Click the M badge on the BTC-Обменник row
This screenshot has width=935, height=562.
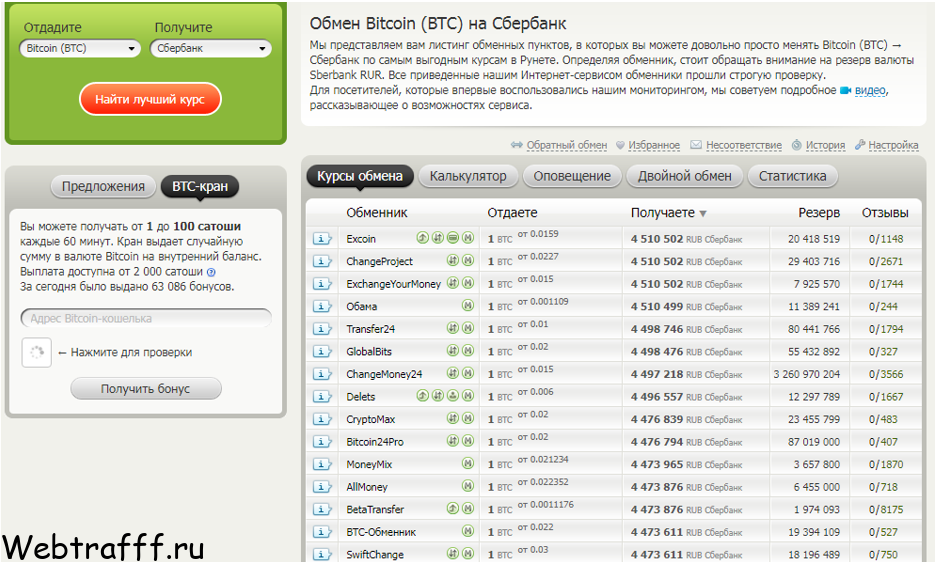click(x=468, y=531)
